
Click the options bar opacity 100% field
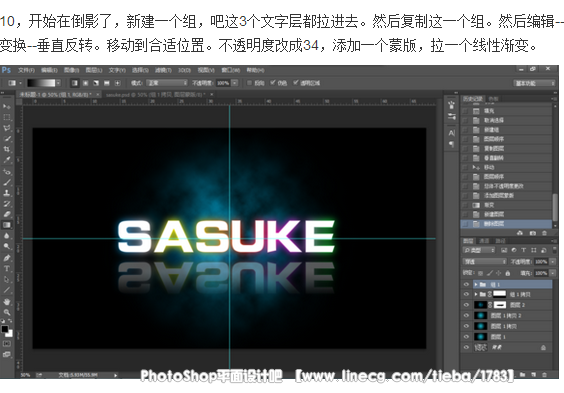click(223, 83)
